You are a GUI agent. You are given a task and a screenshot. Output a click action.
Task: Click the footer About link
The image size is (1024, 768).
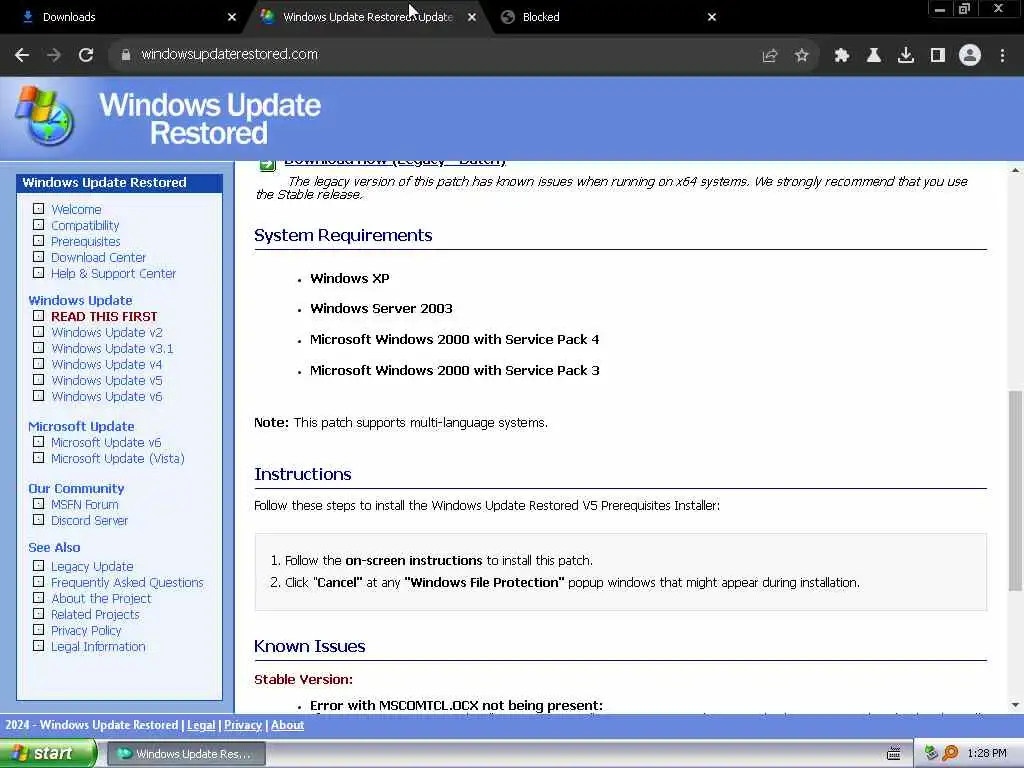287,725
